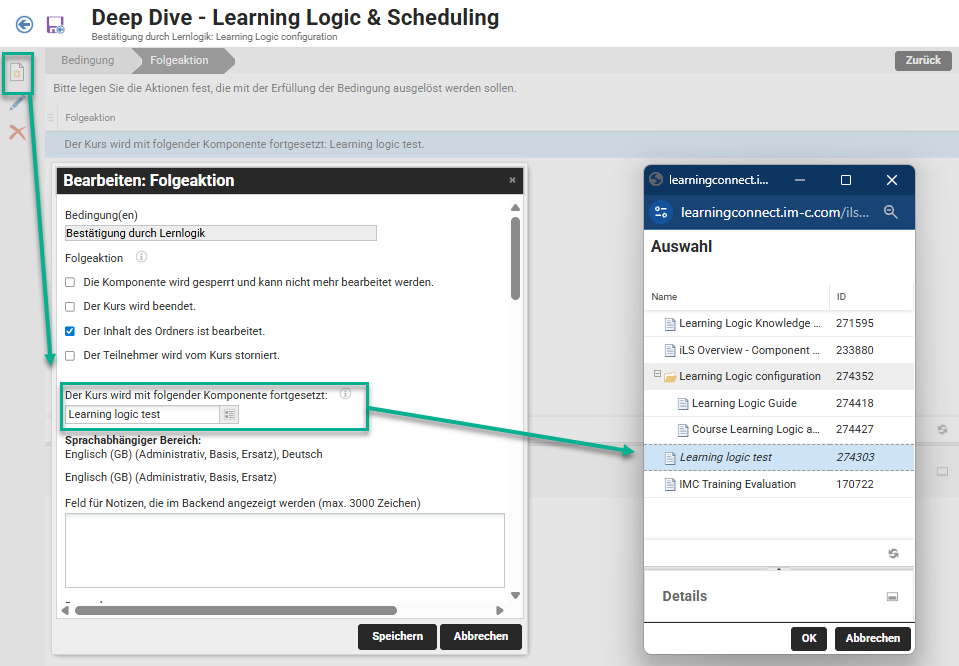The height and width of the screenshot is (666, 959).
Task: Click the new follow-up action icon
Action: [x=17, y=73]
